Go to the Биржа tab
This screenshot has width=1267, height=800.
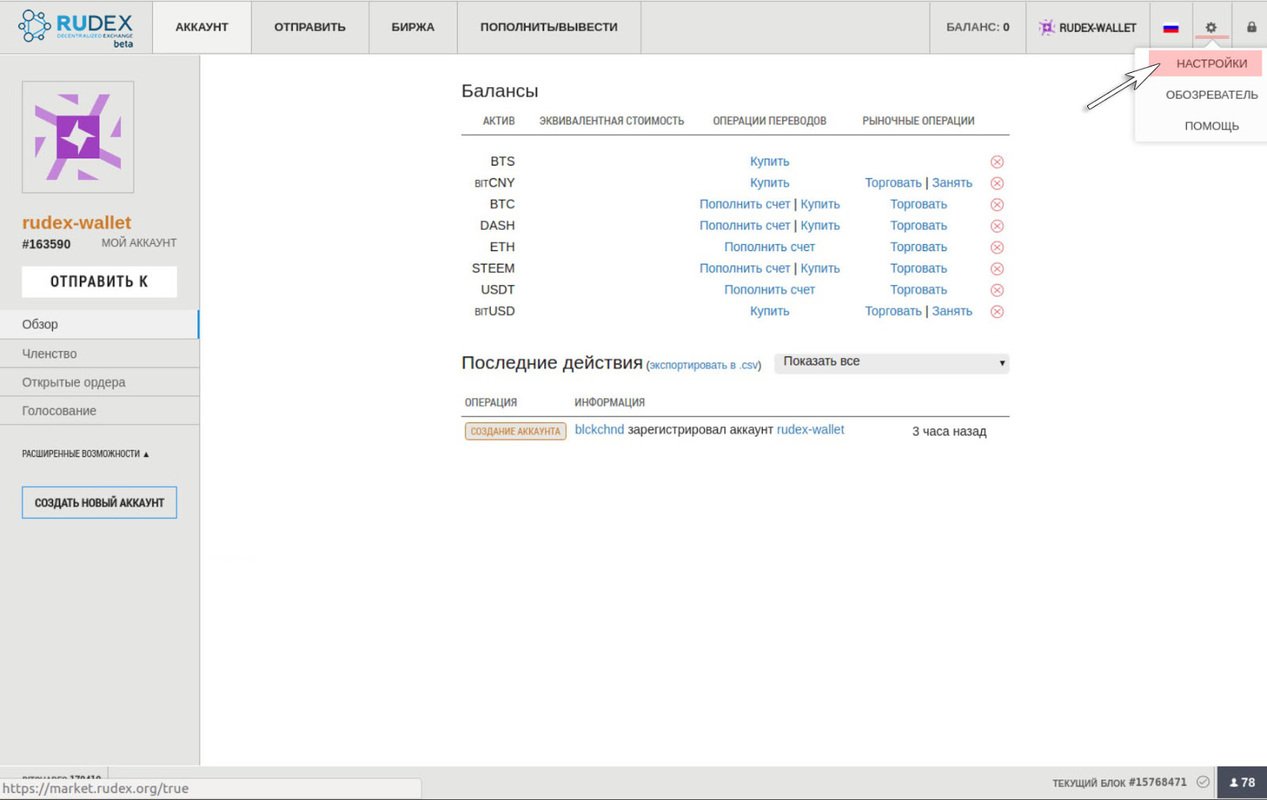(413, 27)
